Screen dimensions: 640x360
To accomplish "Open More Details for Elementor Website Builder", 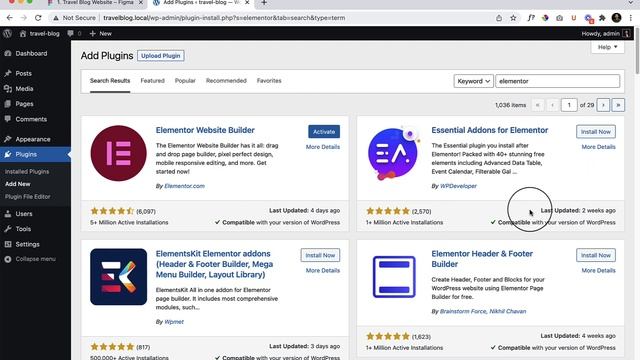I will point(322,147).
